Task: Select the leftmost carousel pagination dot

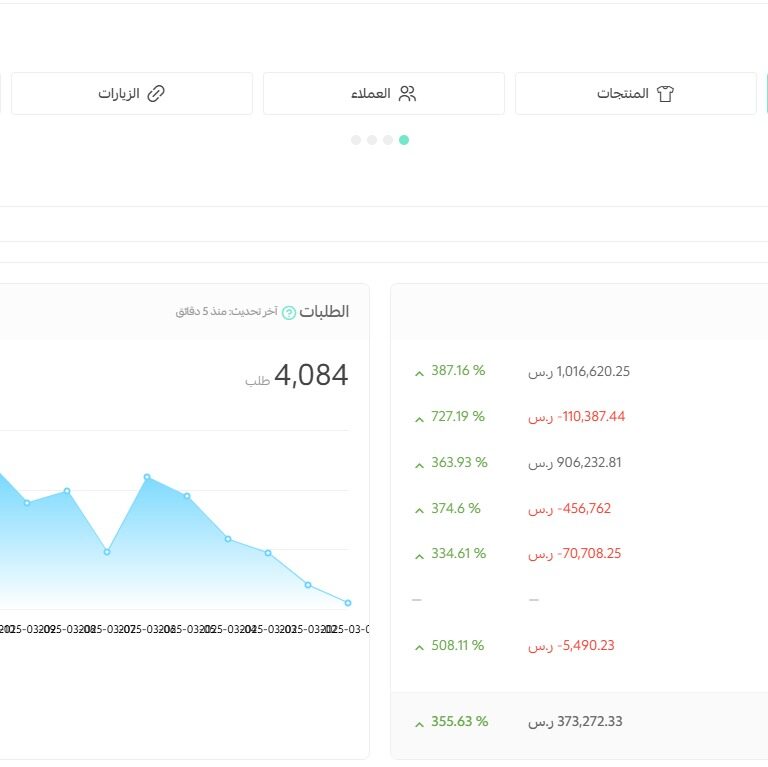Action: [x=356, y=140]
